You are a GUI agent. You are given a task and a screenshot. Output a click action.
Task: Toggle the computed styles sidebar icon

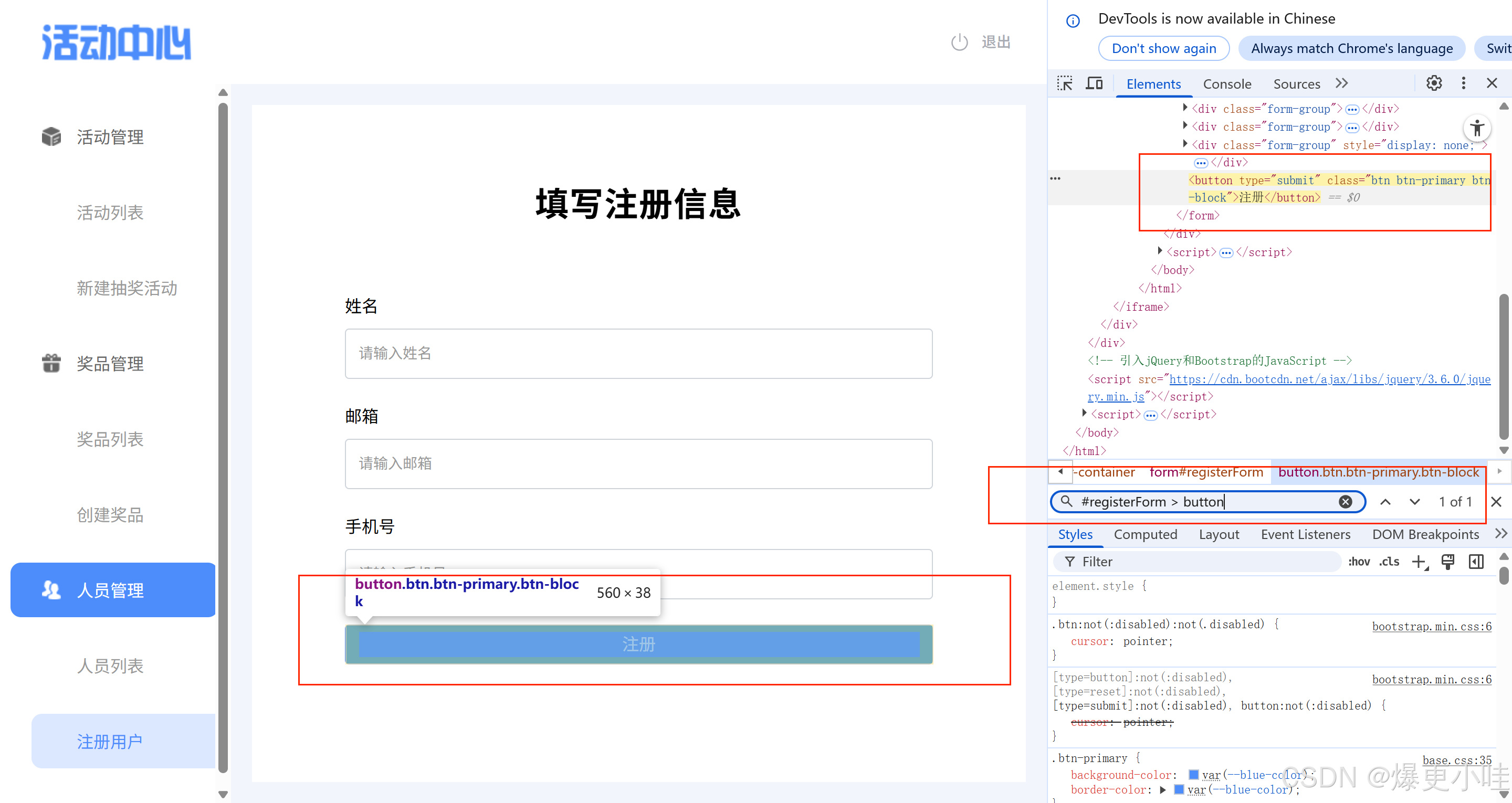point(1476,562)
